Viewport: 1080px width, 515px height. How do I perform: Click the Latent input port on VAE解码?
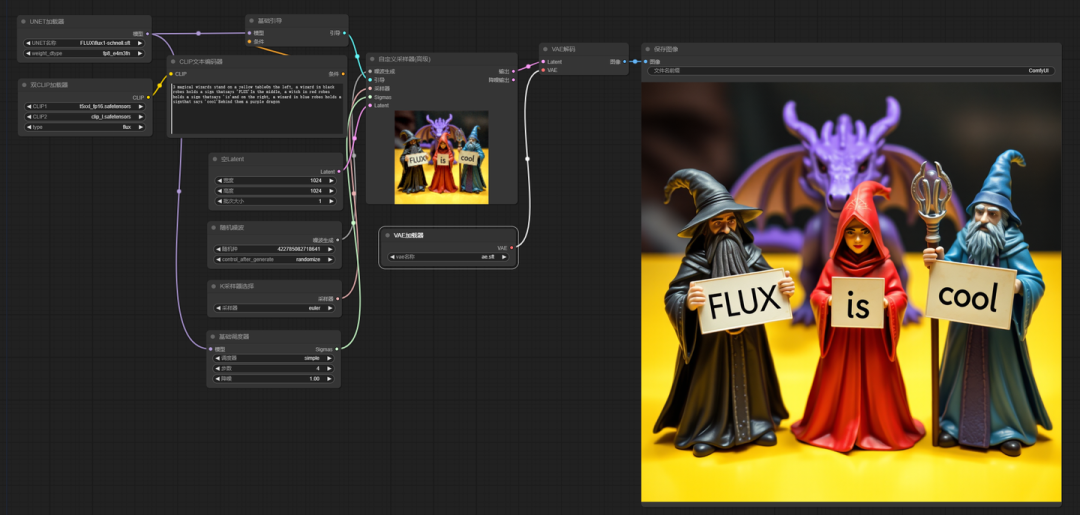coord(543,62)
